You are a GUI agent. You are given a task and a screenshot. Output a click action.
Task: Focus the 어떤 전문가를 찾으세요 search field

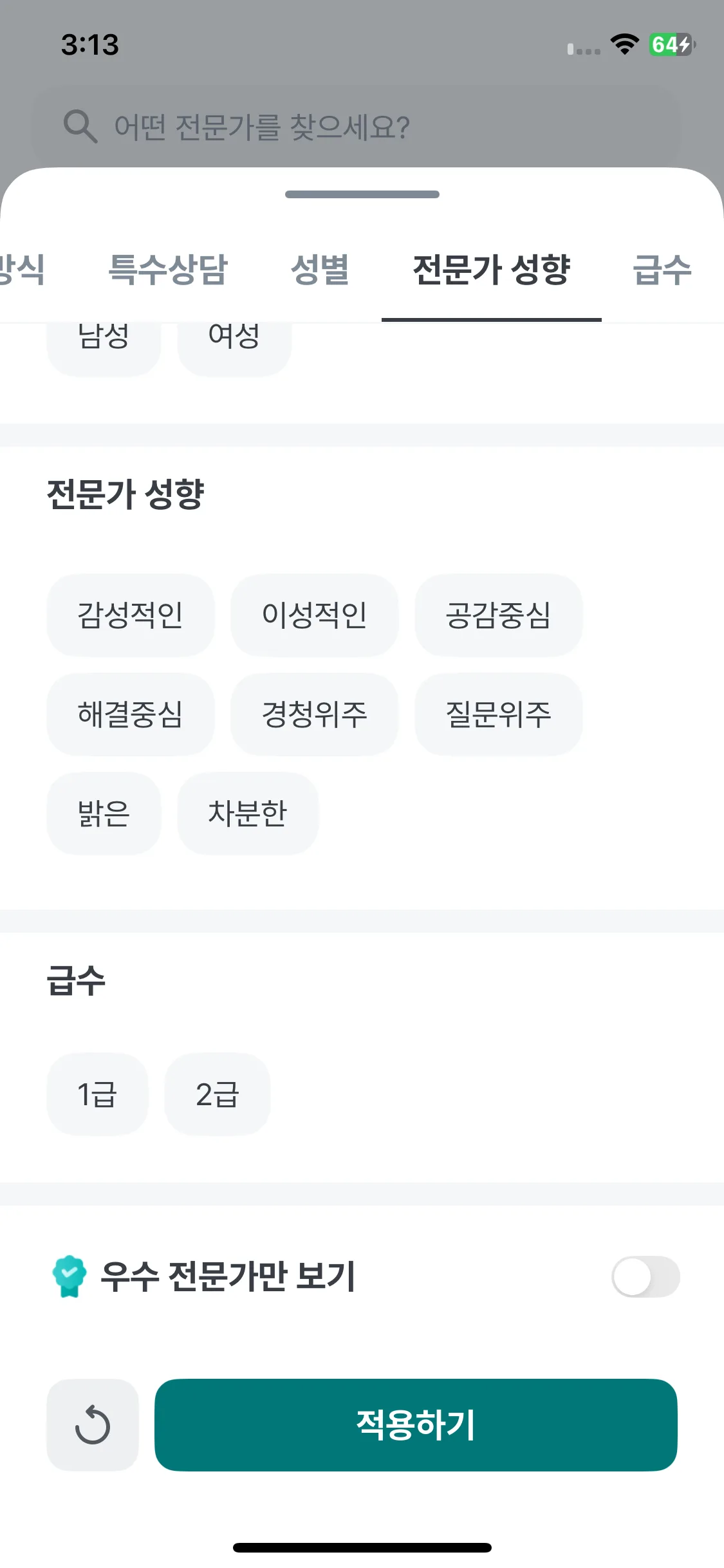click(356, 126)
